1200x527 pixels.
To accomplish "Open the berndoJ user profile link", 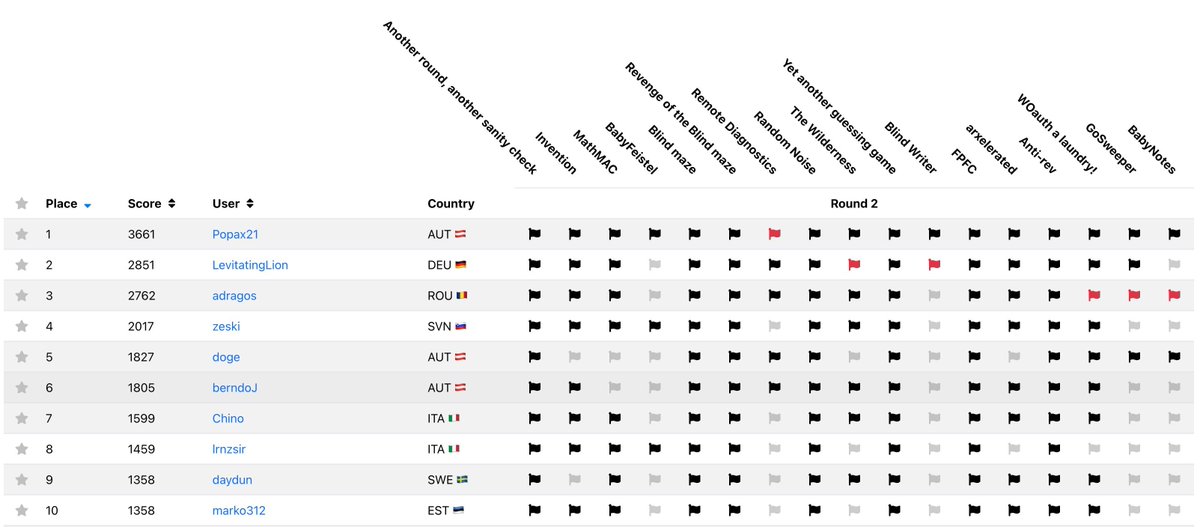I will point(235,388).
